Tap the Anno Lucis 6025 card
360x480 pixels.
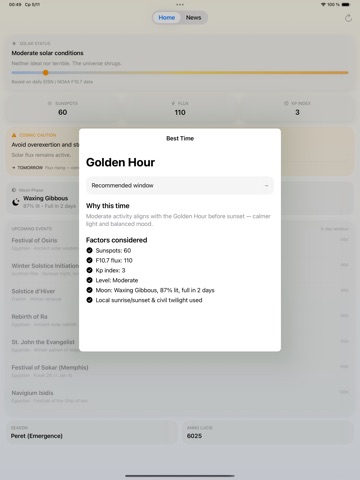click(x=268, y=432)
